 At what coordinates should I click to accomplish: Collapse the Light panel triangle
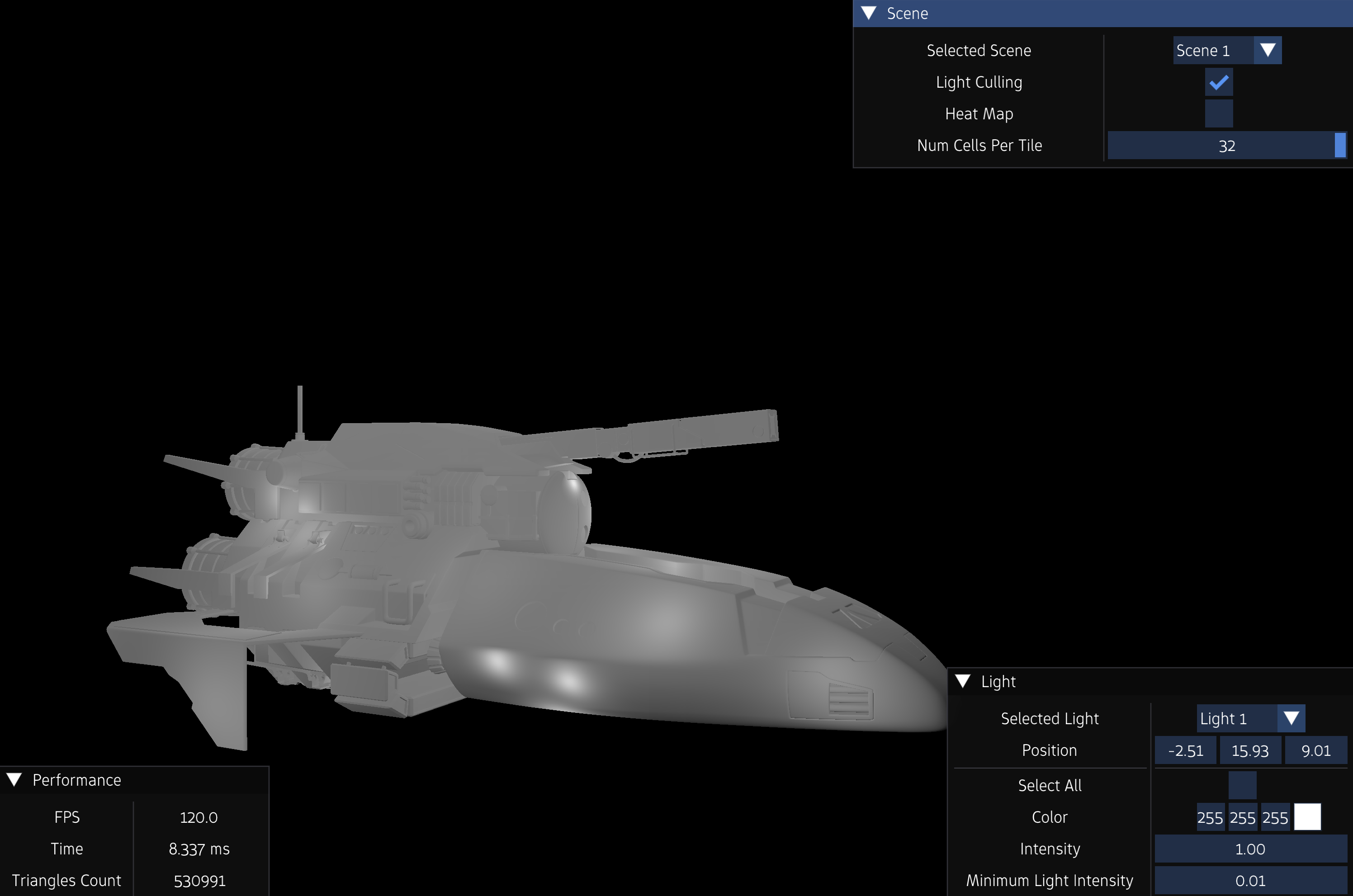[x=963, y=681]
